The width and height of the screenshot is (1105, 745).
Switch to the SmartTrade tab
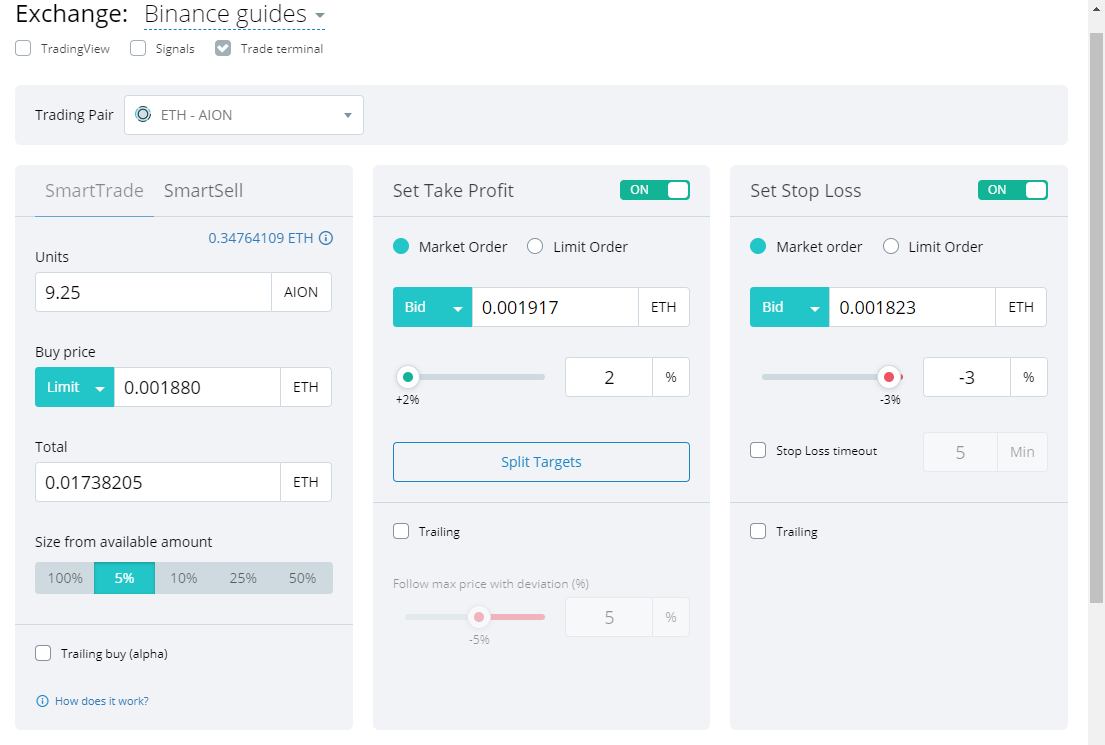tap(94, 191)
